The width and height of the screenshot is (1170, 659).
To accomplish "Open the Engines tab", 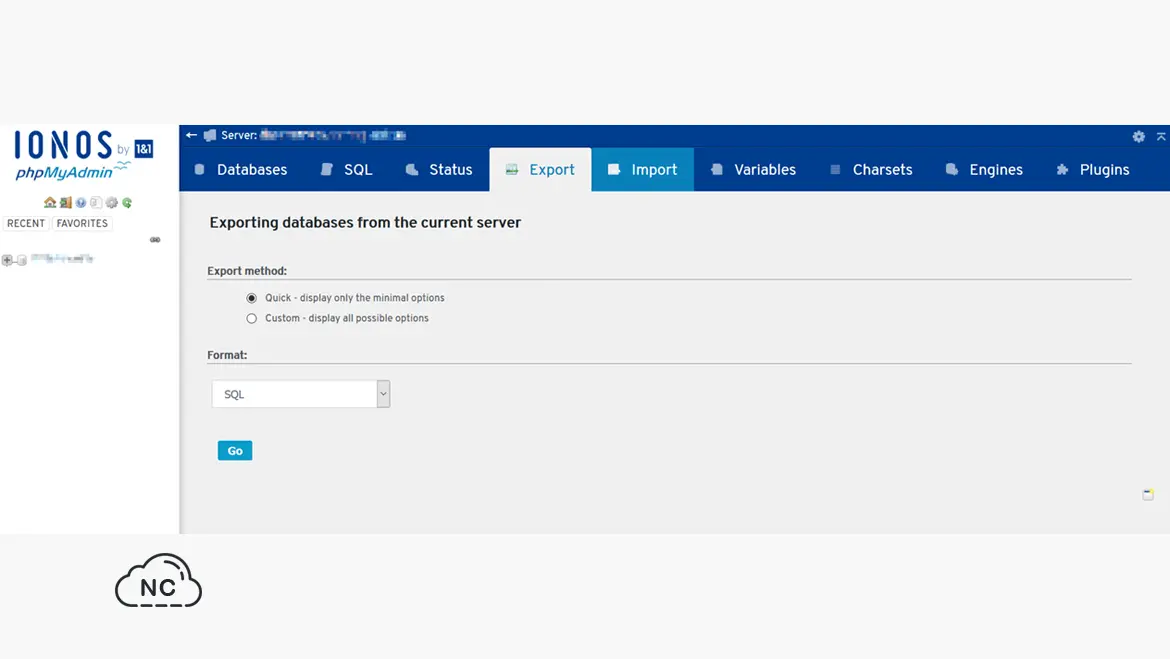I will 985,169.
